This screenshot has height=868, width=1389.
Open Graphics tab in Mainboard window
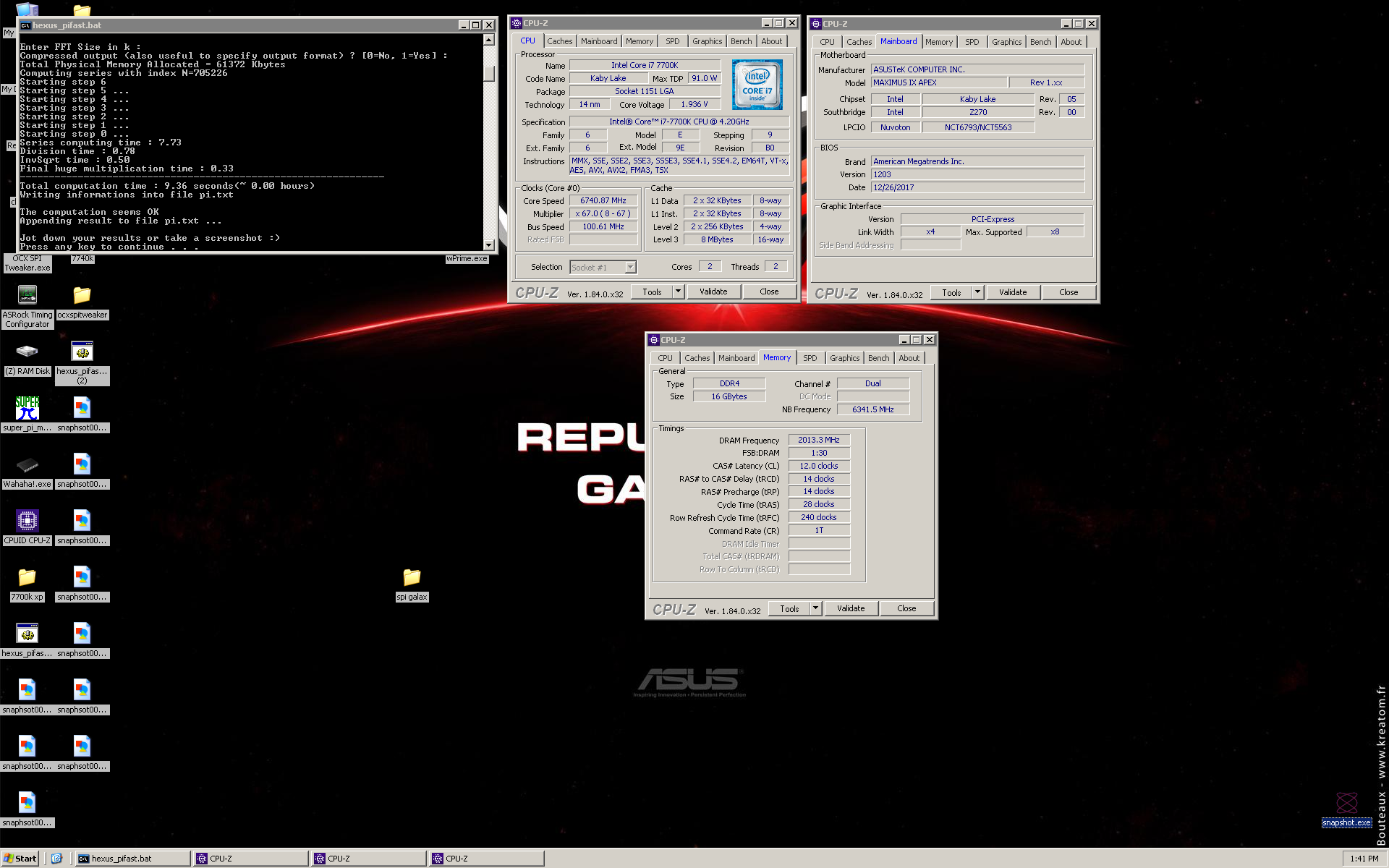click(1006, 42)
